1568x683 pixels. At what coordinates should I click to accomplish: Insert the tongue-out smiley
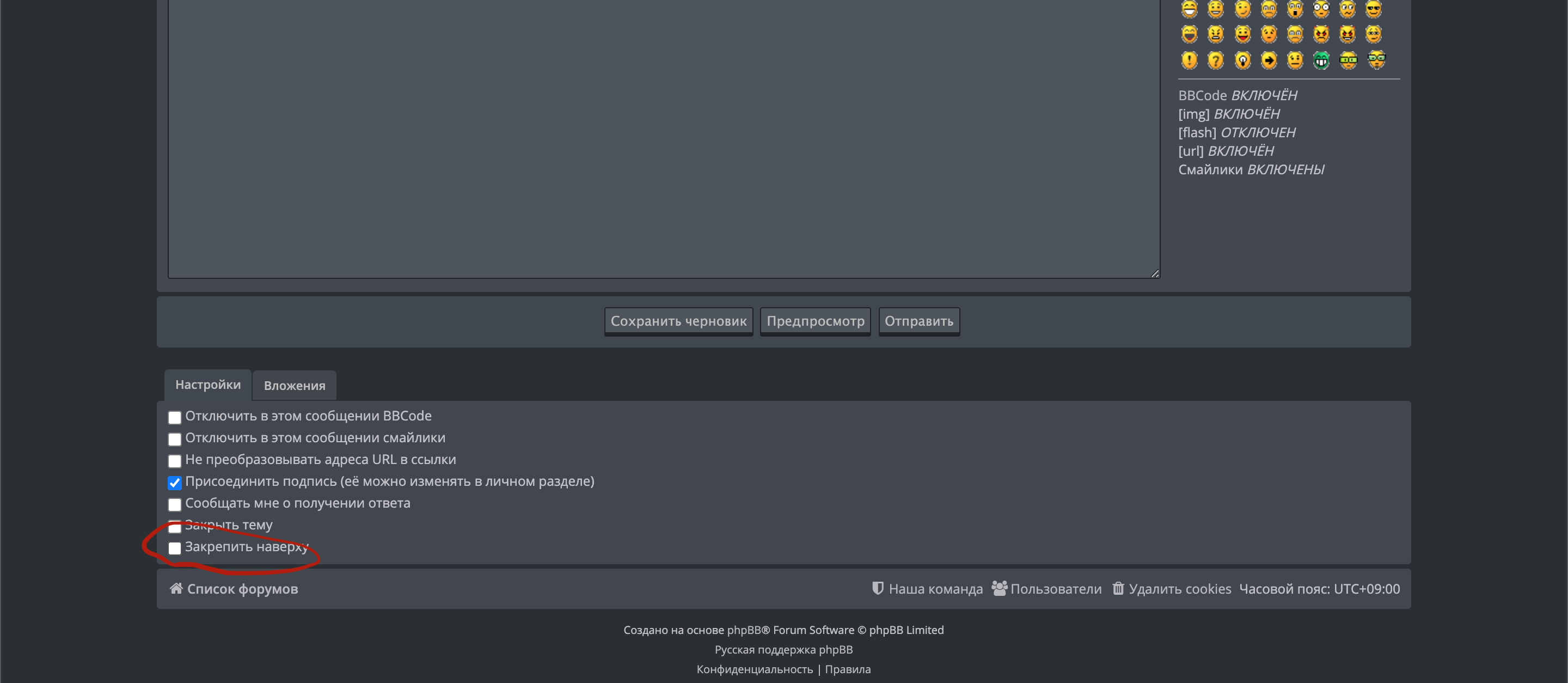click(1242, 34)
